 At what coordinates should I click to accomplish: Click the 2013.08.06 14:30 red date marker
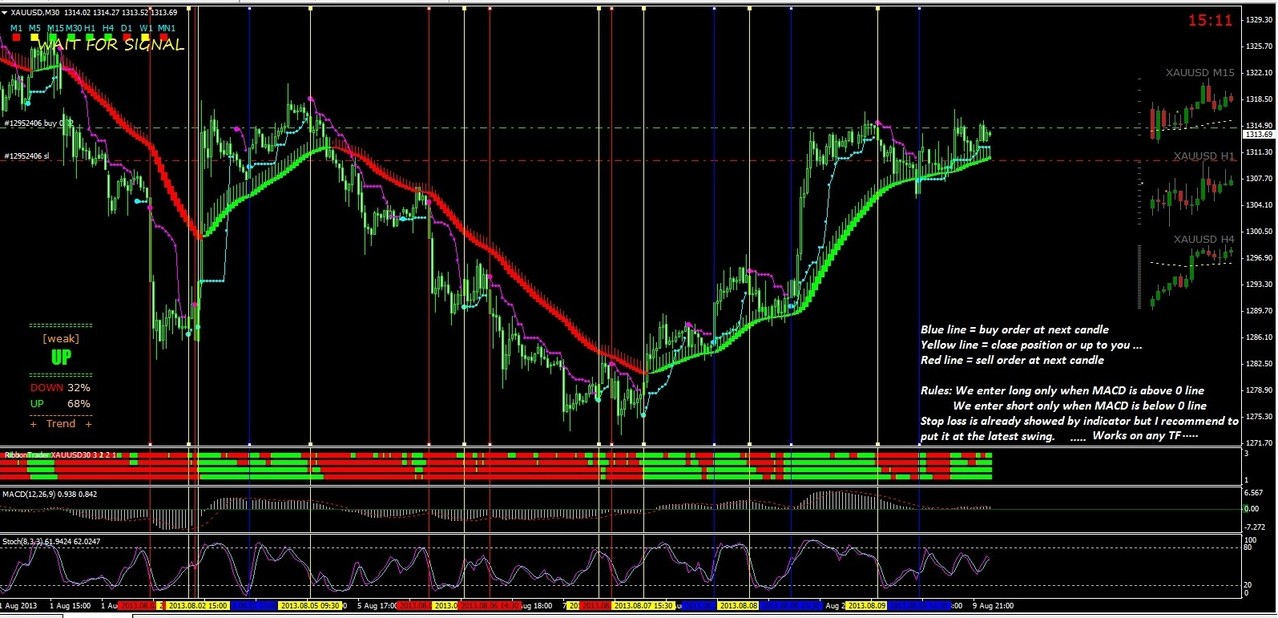(x=490, y=606)
